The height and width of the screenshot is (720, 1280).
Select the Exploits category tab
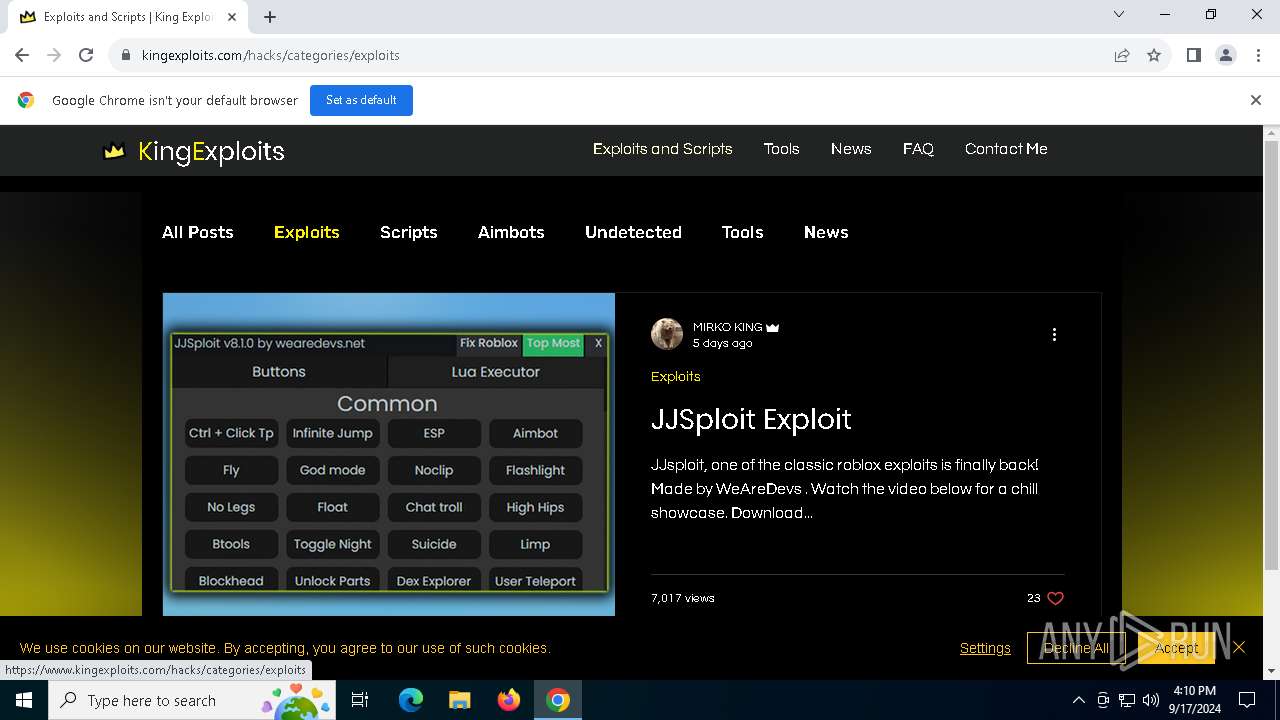(x=307, y=232)
